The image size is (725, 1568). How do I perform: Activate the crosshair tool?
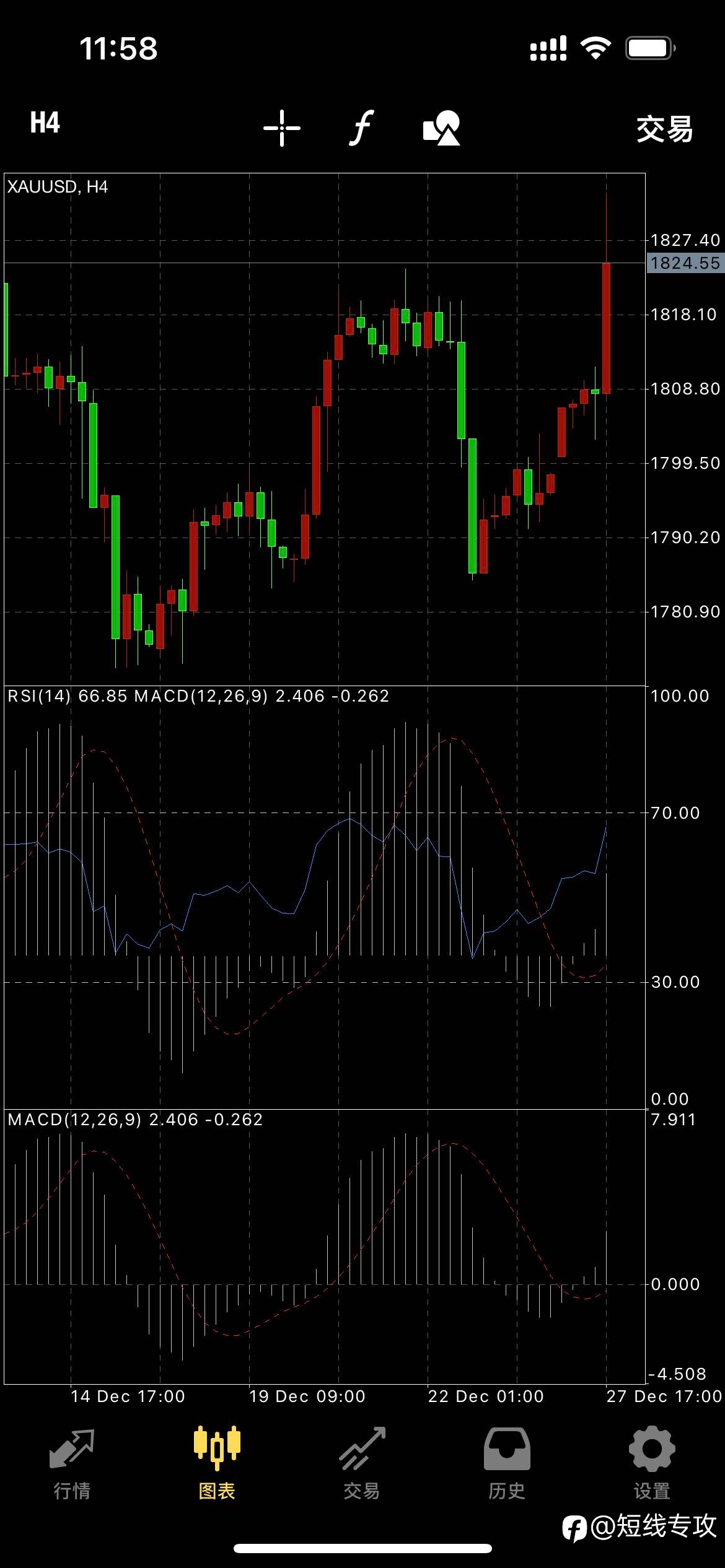(x=282, y=128)
